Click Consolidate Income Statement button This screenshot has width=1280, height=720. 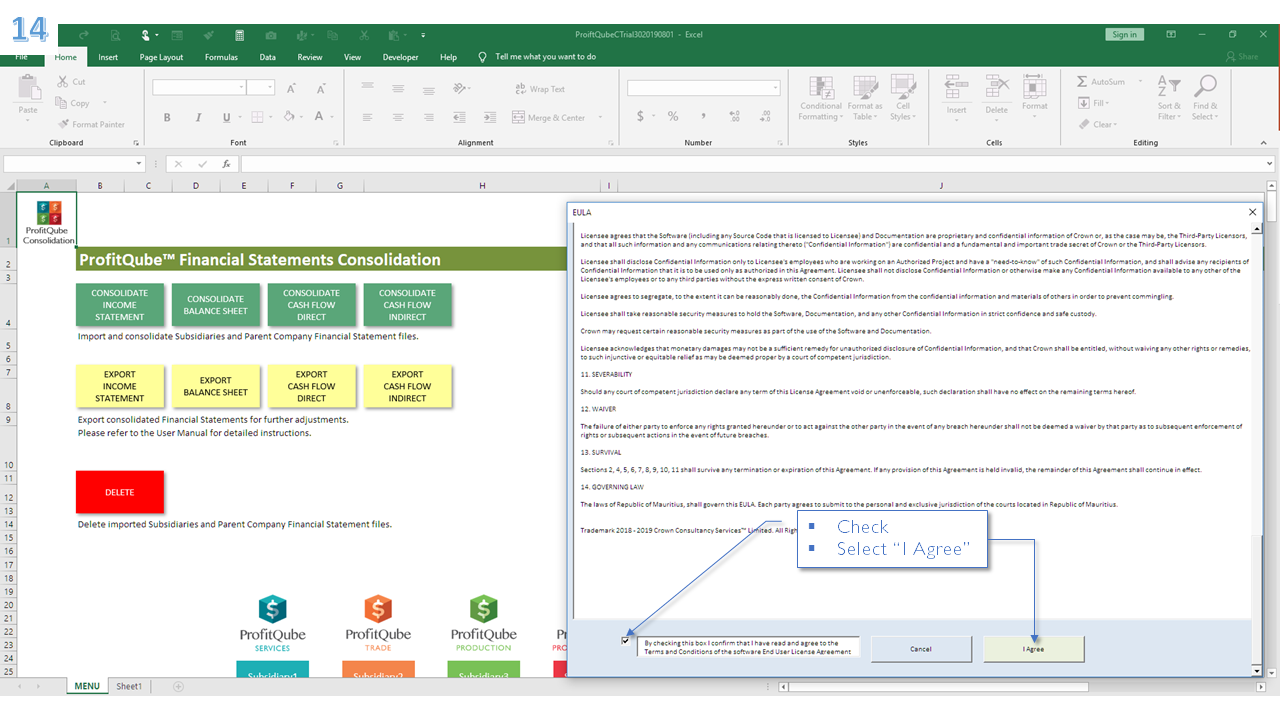[120, 305]
